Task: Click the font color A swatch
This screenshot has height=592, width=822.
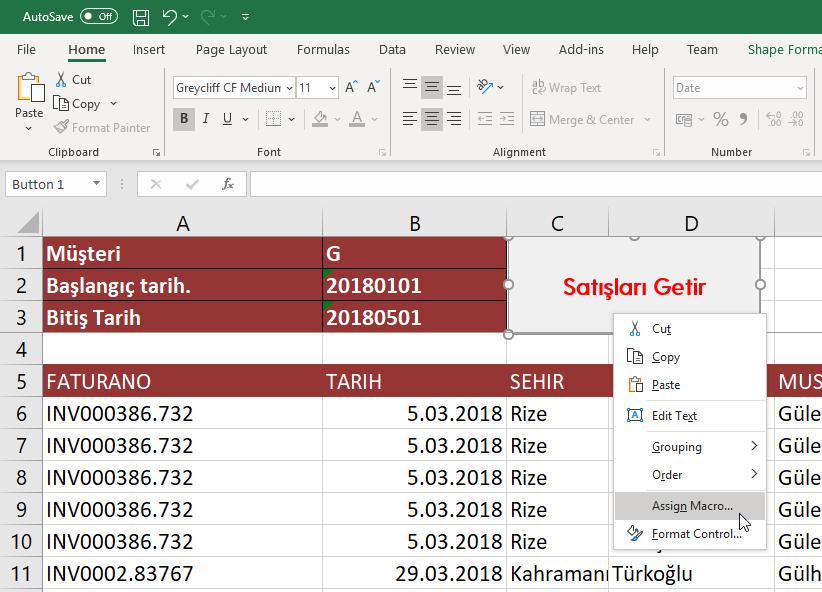Action: click(x=357, y=119)
